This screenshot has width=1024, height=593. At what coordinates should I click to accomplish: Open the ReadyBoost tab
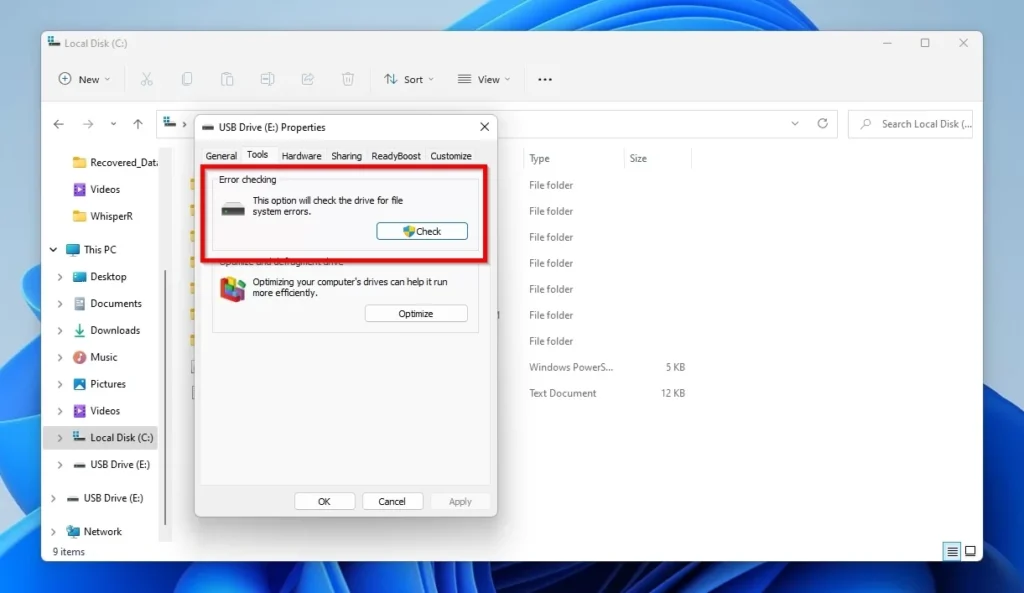tap(398, 156)
